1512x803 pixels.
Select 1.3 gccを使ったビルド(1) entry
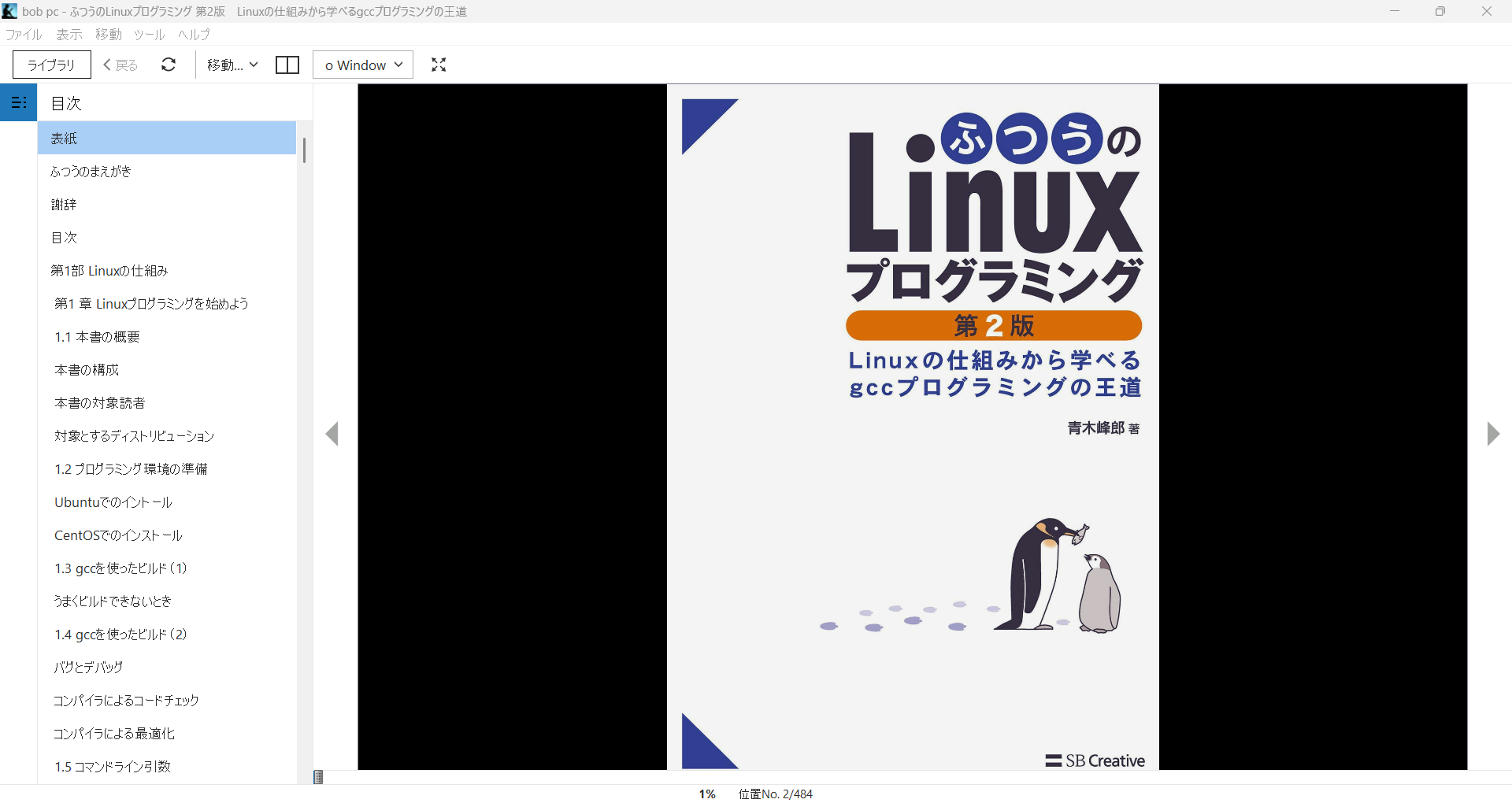[x=167, y=568]
